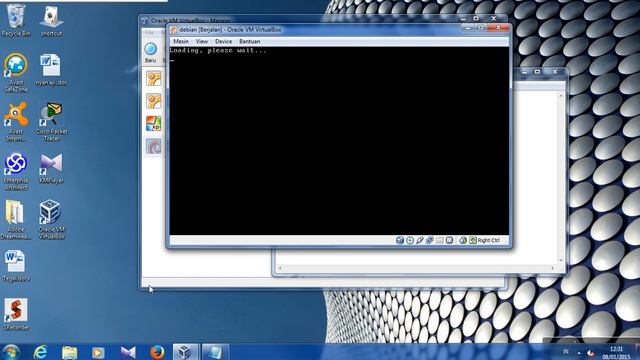Close the Oracle VM VirtualBox Manager window
The width and height of the screenshot is (640, 360).
coord(493,18)
